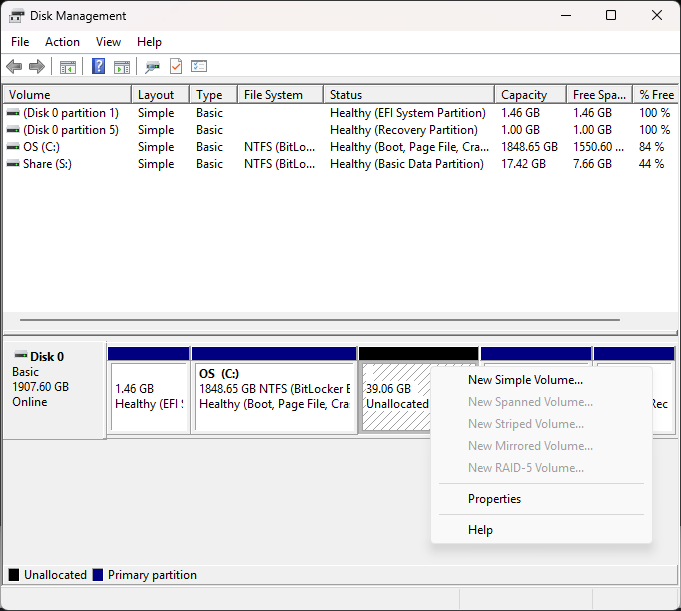Click the greyed New Mirrored Volume... entry
The image size is (681, 611).
(x=541, y=446)
